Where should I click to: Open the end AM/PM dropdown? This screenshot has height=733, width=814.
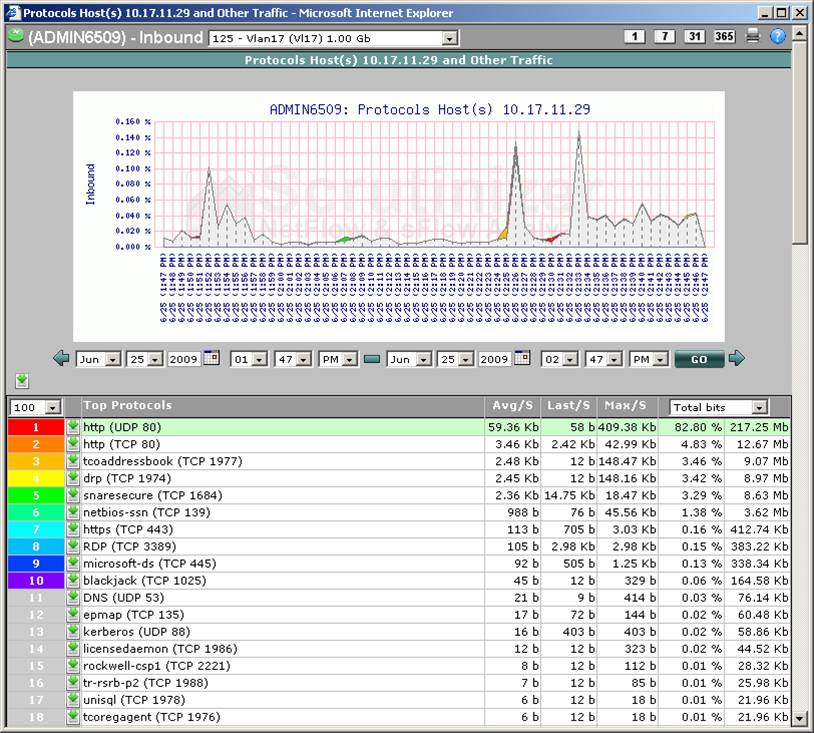pos(648,359)
